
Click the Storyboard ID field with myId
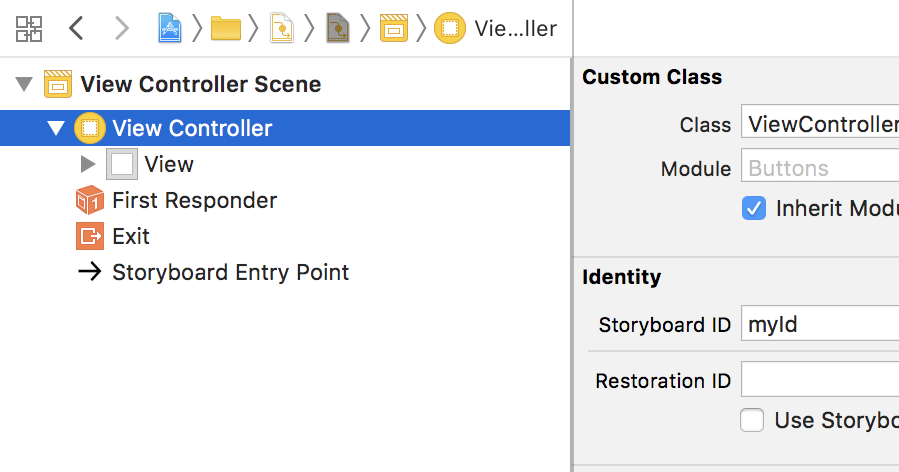point(820,324)
